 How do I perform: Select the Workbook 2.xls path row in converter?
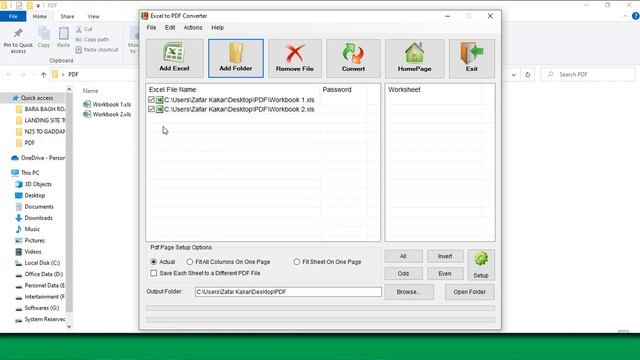(239, 109)
